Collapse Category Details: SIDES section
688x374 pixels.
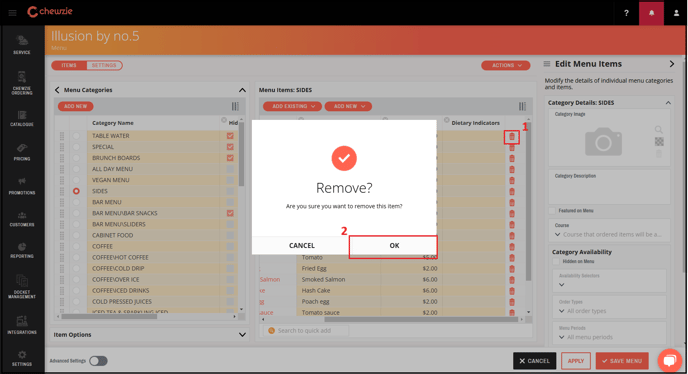point(668,103)
